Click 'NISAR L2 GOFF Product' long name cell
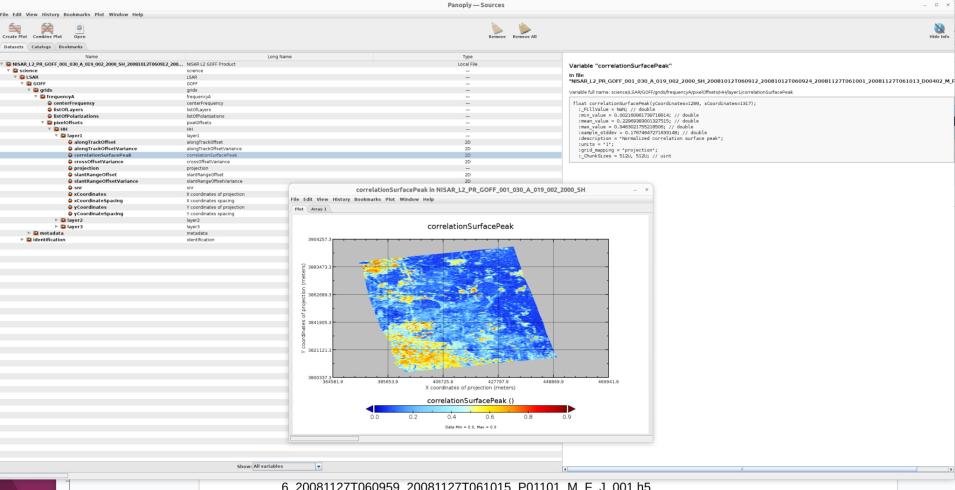 [211, 64]
